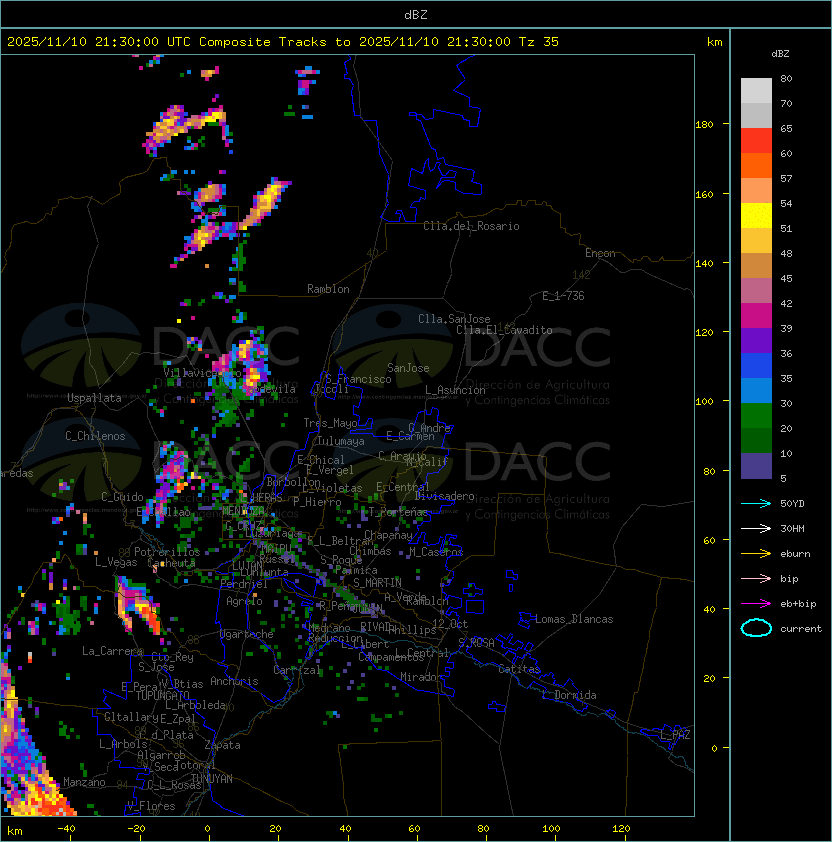Screen dimensions: 832x842
Task: Click the 'L_Vegas' map label
Action: click(116, 562)
